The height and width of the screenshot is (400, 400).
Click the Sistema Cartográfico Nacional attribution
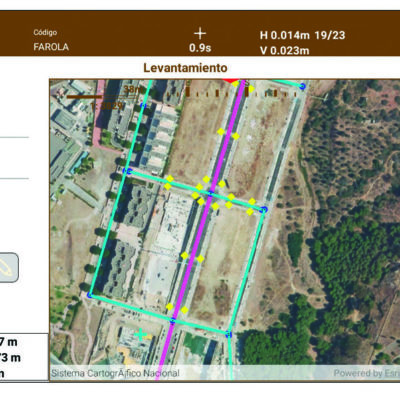(115, 373)
